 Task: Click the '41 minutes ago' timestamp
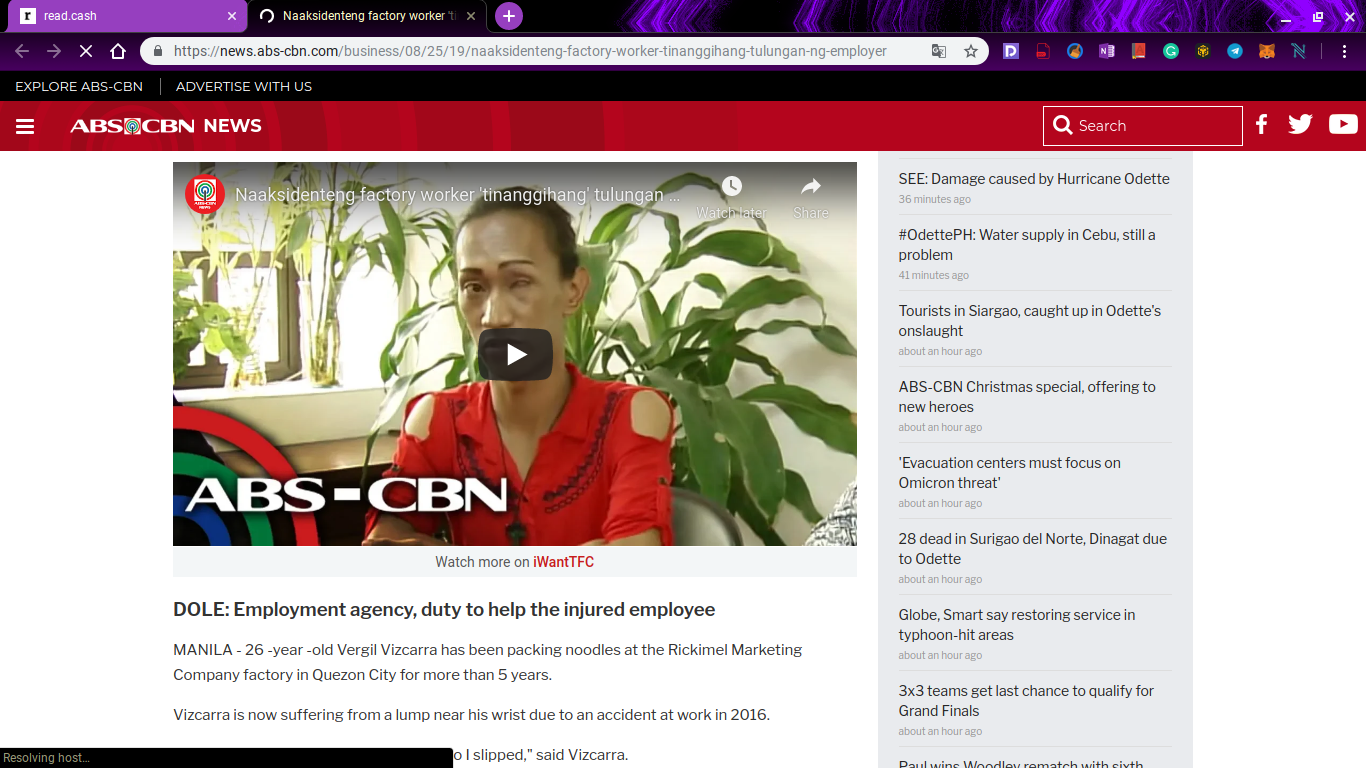(933, 275)
